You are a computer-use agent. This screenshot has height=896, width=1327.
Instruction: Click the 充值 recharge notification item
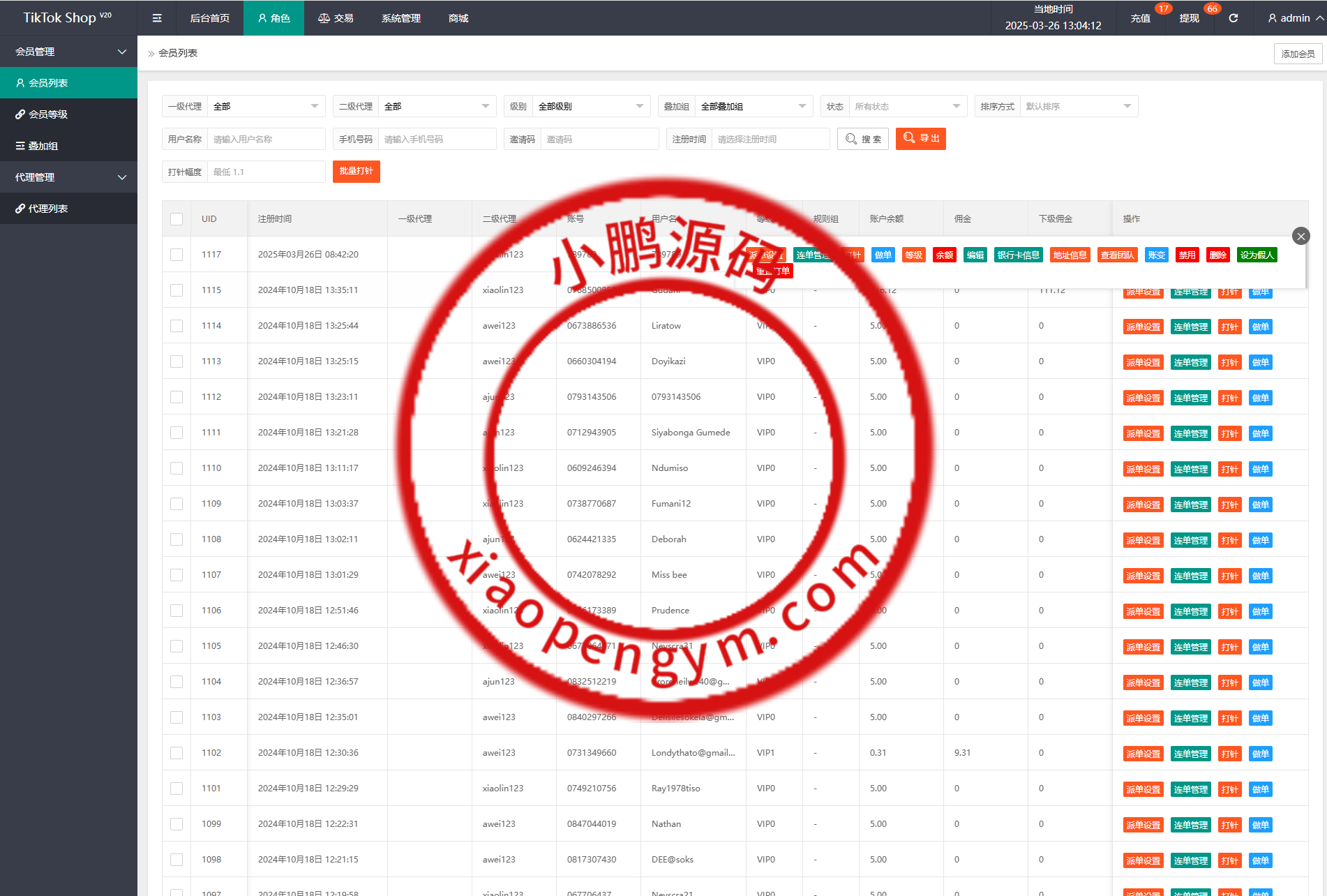pyautogui.click(x=1141, y=18)
